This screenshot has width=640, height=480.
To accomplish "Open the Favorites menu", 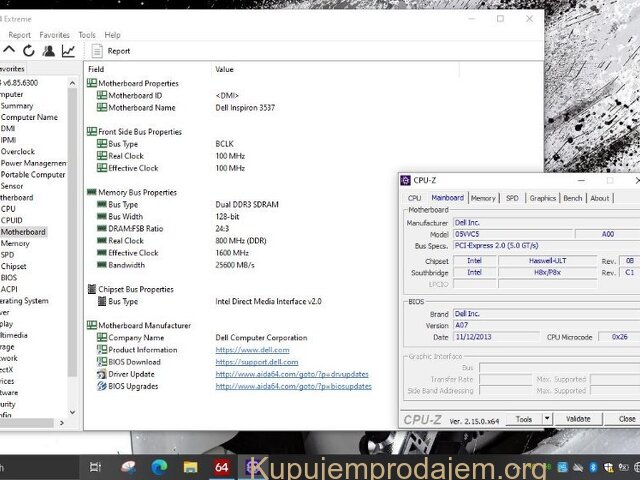I will click(x=54, y=35).
